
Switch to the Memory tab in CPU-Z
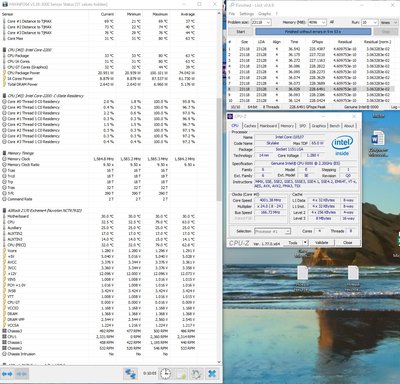pyautogui.click(x=287, y=126)
